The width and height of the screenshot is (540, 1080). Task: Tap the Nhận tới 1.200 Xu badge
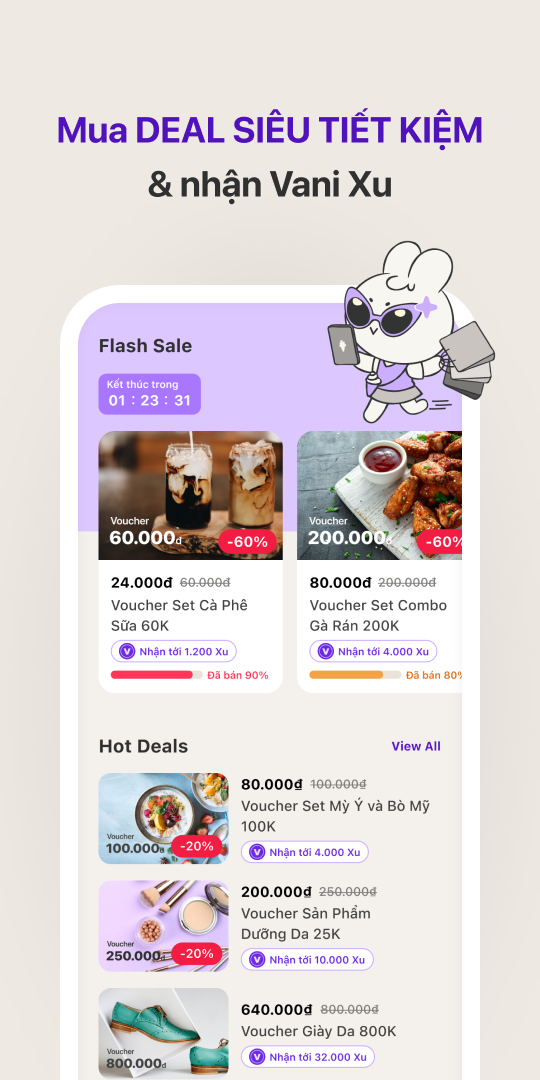click(x=174, y=651)
